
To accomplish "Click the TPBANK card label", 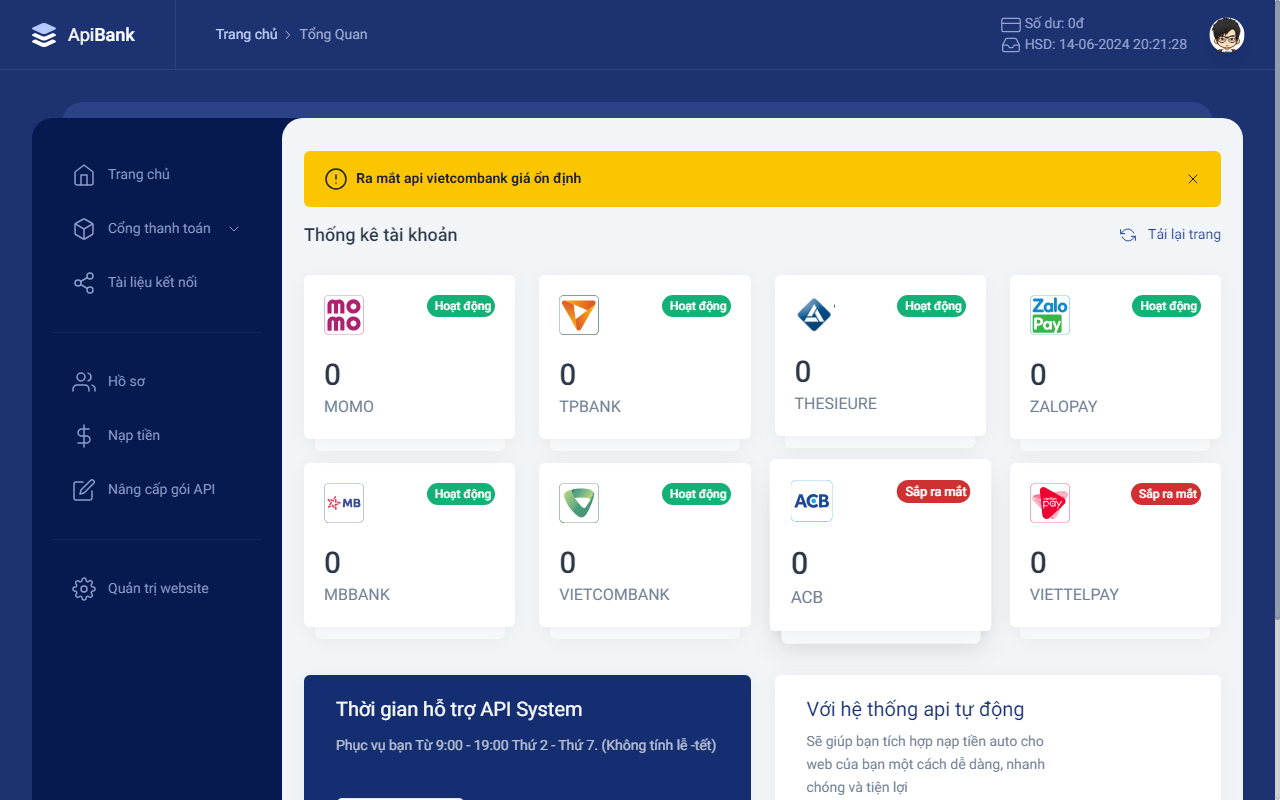I will point(590,407).
